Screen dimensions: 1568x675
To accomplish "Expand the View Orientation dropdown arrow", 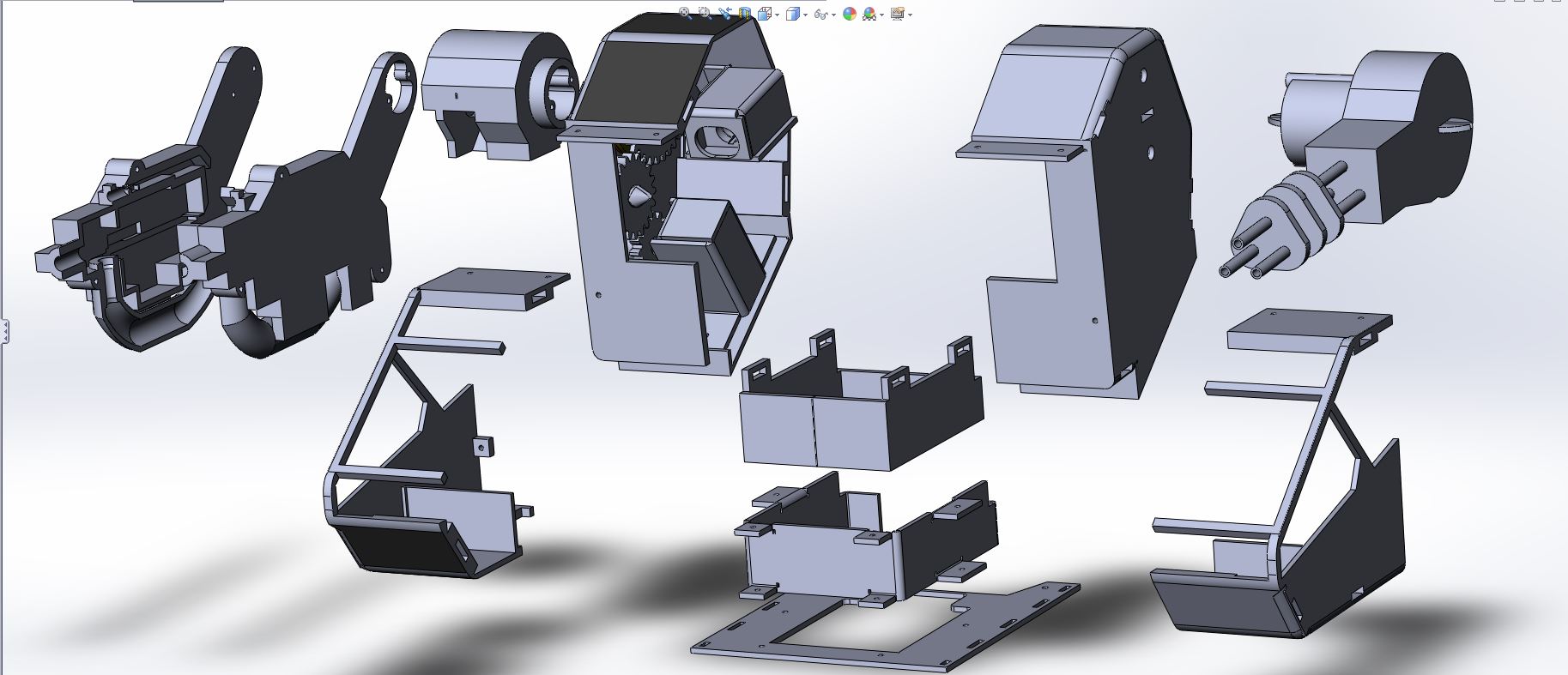I will tap(778, 15).
